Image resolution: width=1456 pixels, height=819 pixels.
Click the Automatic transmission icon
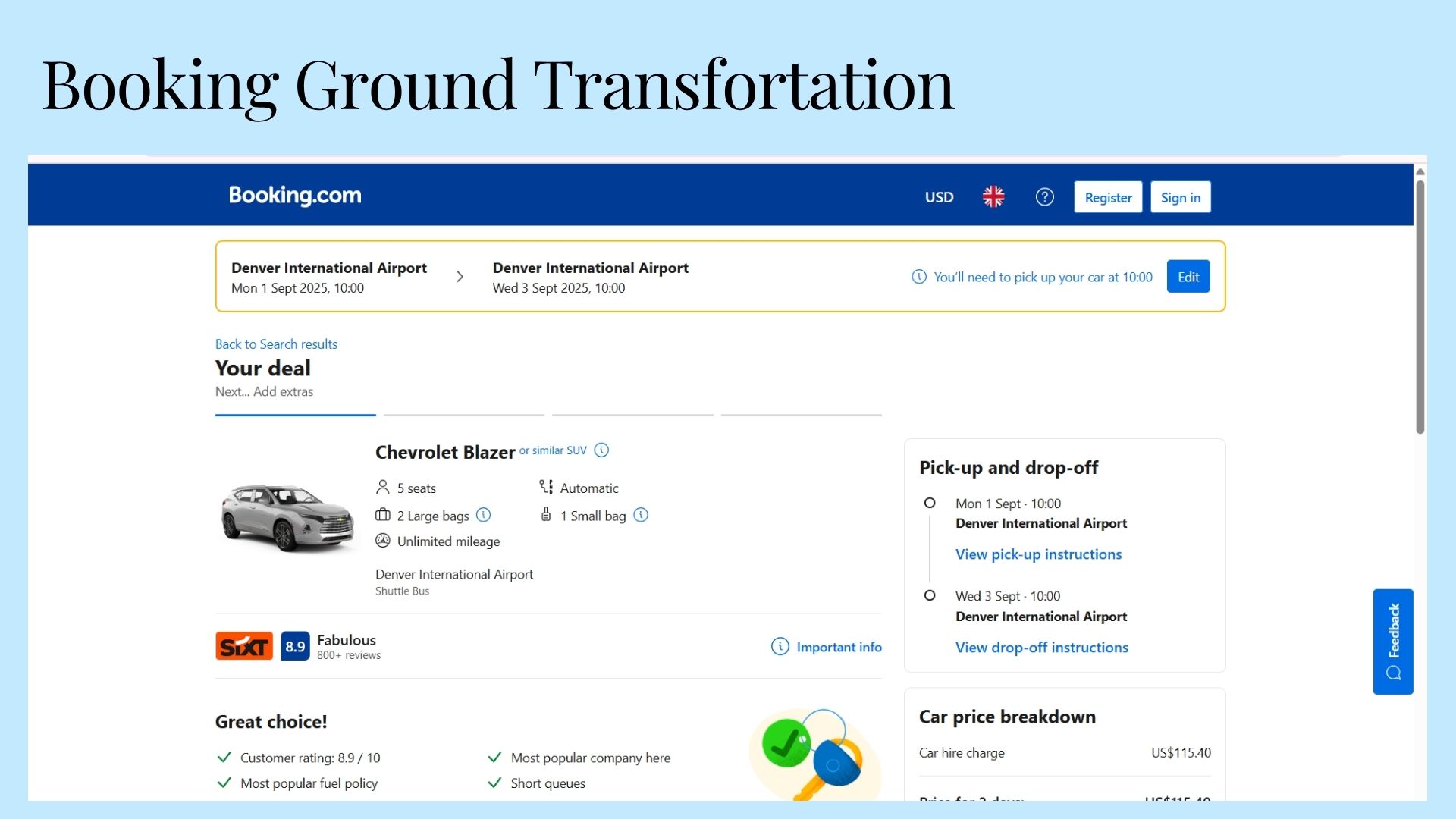(546, 488)
